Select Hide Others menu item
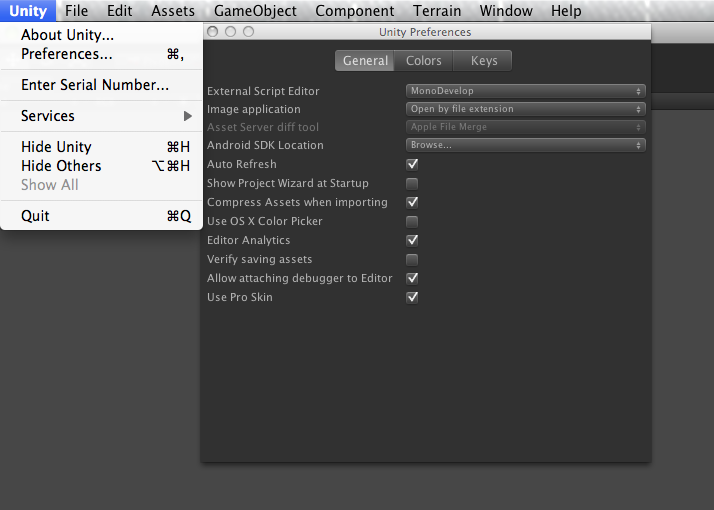Screen dimensions: 714x510 (102, 166)
